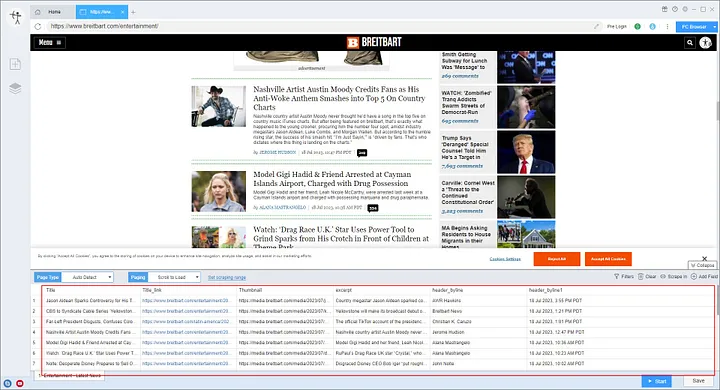This screenshot has height=390, width=720.
Task: Click the excerpt column header
Action: coord(382,290)
